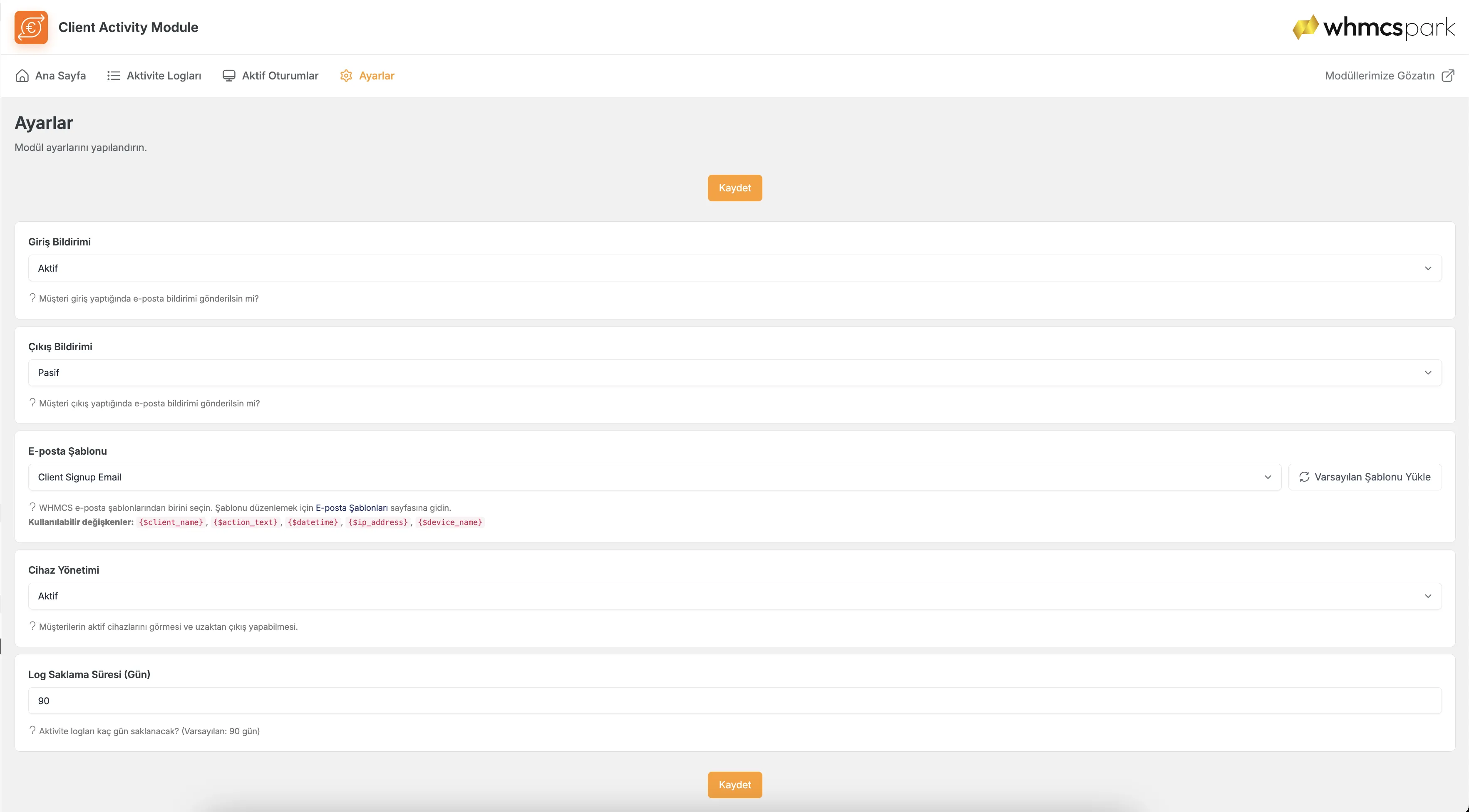This screenshot has height=812, width=1469.
Task: Click the help icon under Giriş Bildirimi
Action: click(x=32, y=298)
